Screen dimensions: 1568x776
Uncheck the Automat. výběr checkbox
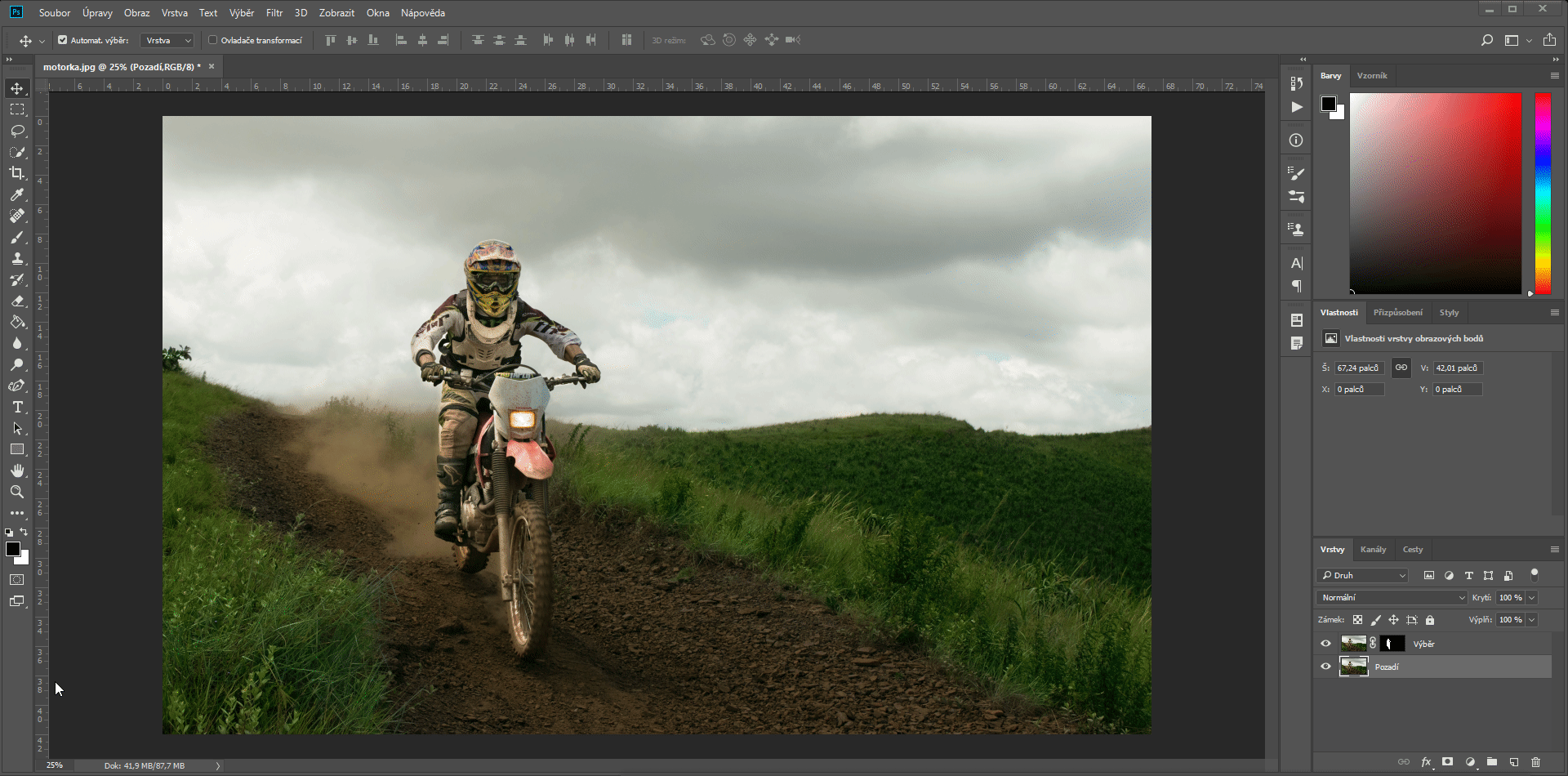62,39
